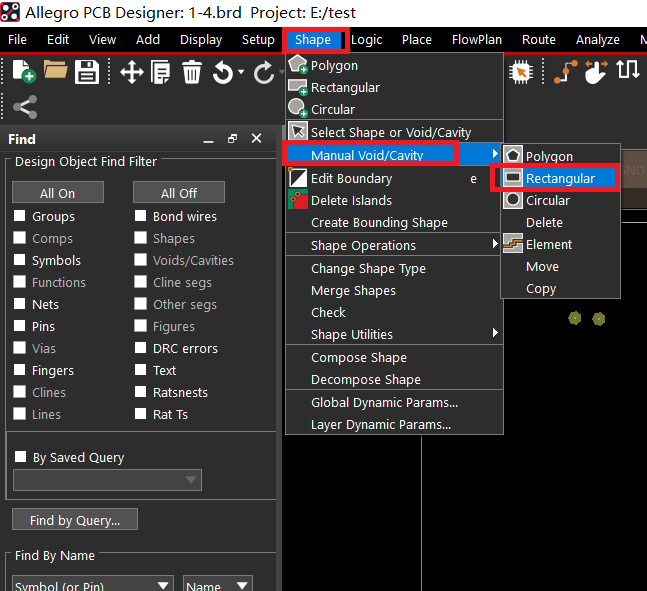Open the Symbol (or Pin) dropdown
The height and width of the screenshot is (591, 647).
click(x=93, y=584)
